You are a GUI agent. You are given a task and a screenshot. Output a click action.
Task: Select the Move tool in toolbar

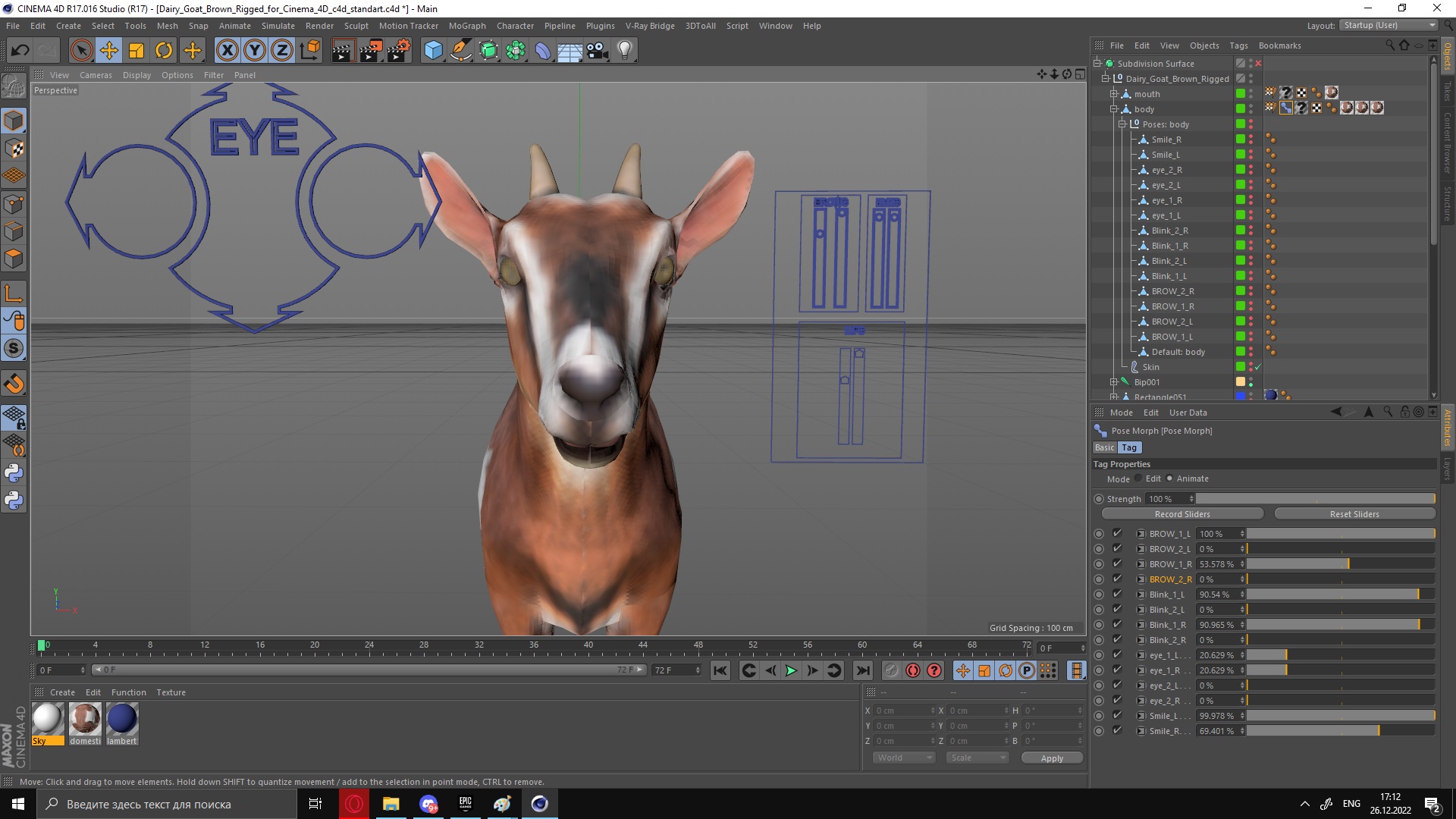[110, 49]
